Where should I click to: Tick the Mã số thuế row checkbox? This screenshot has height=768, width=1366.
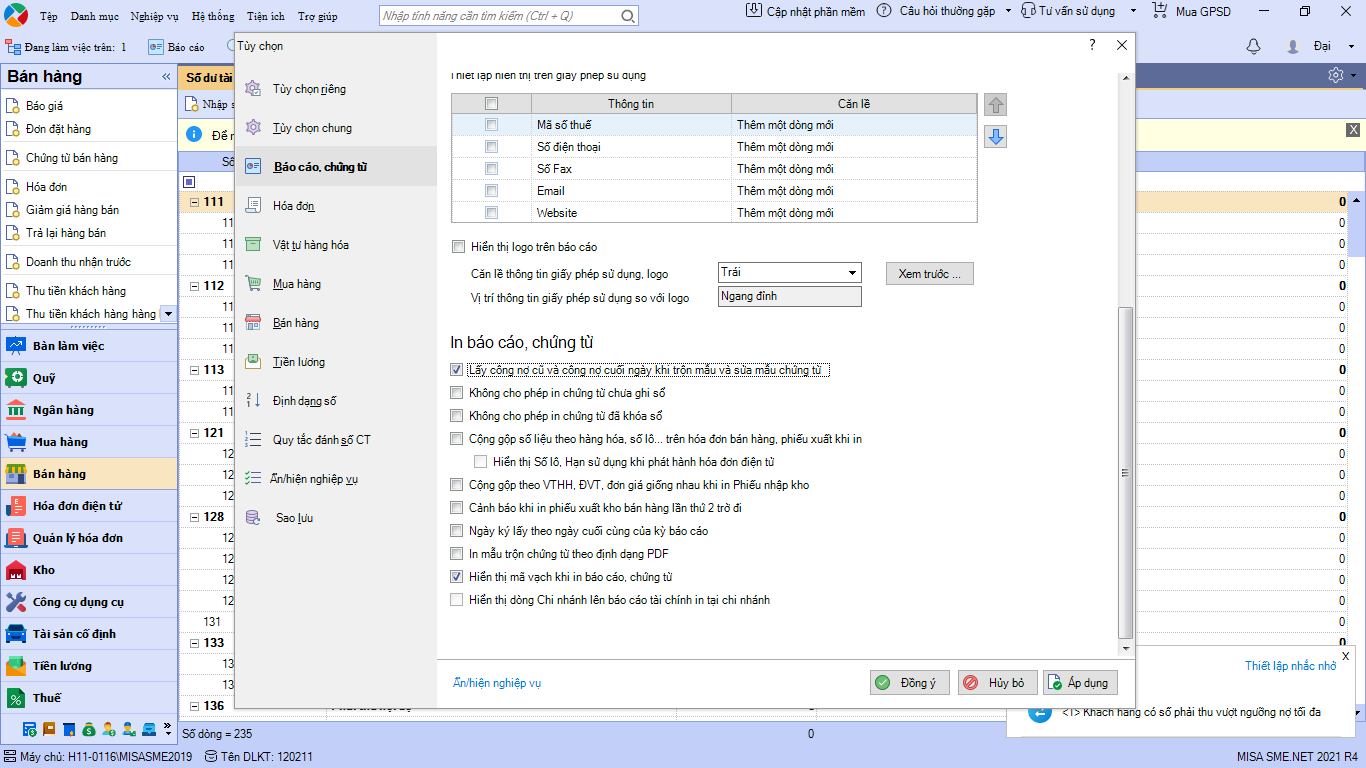(491, 125)
